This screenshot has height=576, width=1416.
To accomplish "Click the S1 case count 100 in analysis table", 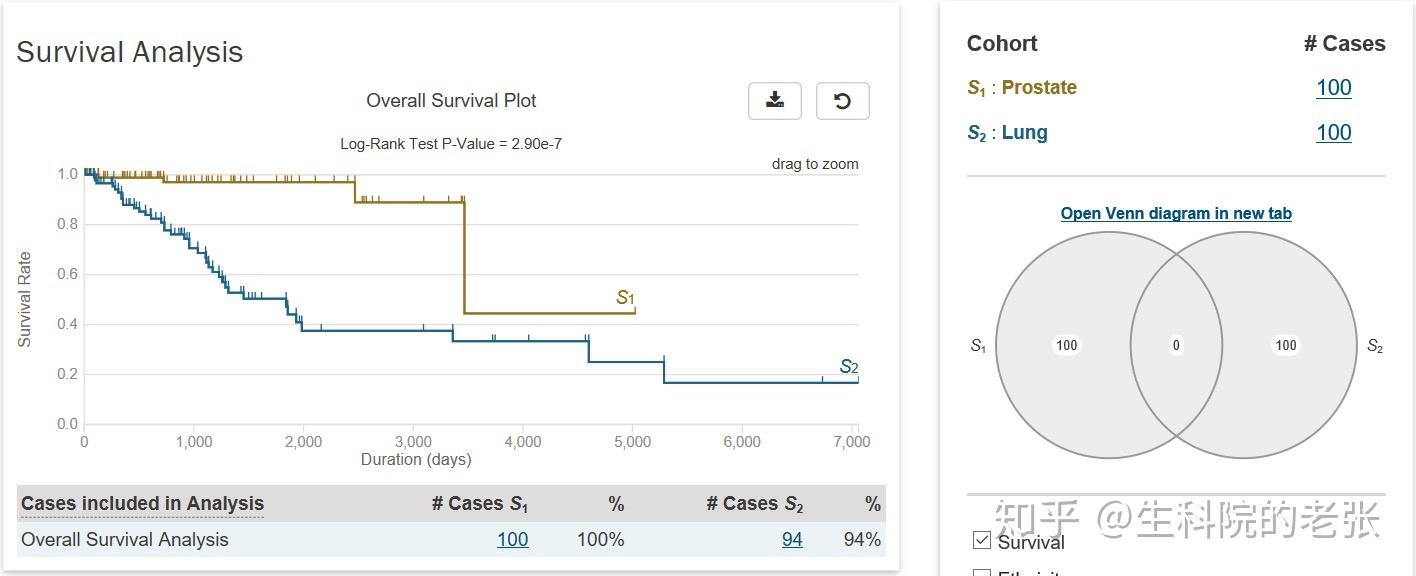I will [512, 540].
